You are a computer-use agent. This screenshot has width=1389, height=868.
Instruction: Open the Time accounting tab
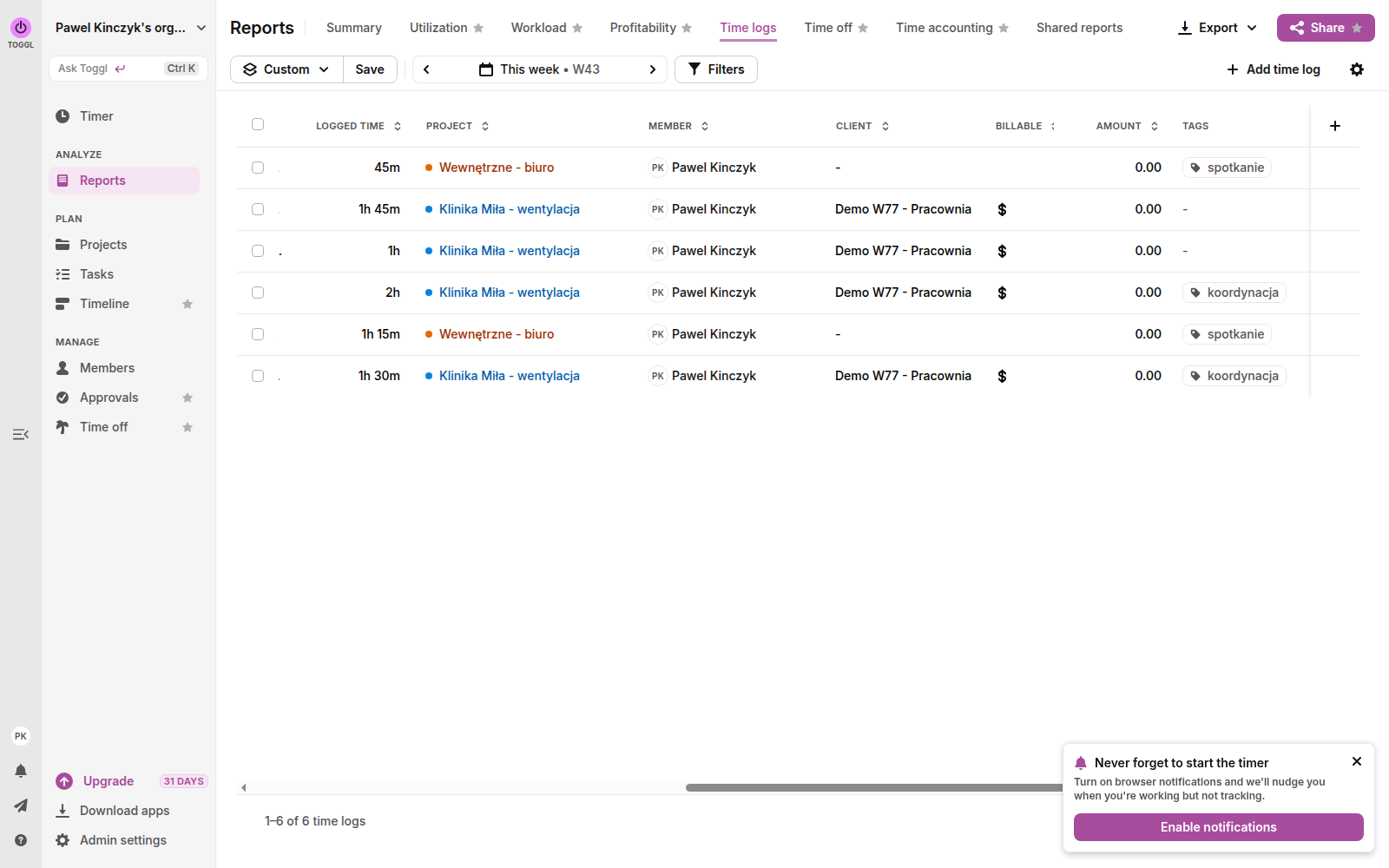945,28
